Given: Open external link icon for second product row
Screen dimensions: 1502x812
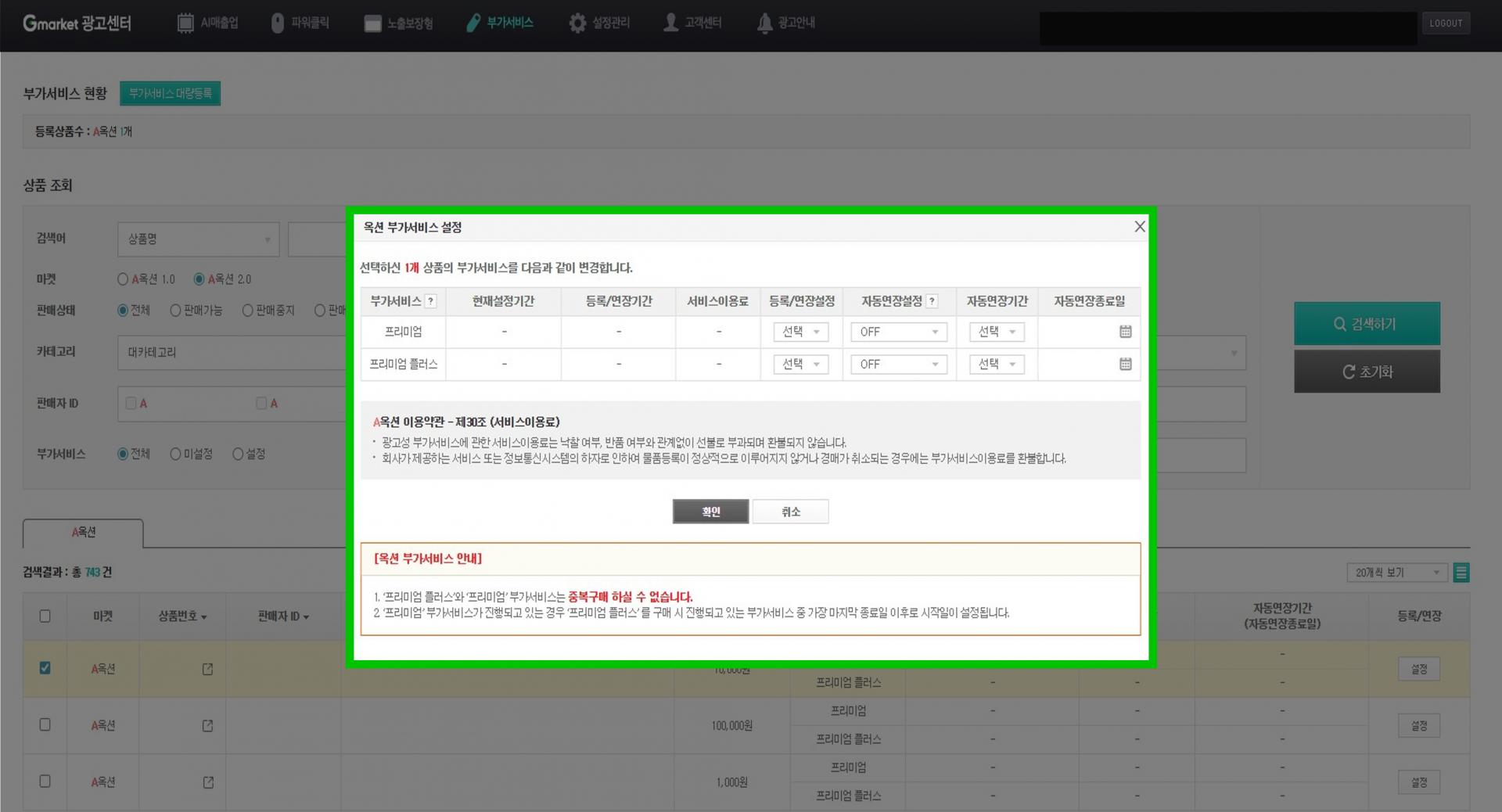Looking at the screenshot, I should click(x=207, y=725).
